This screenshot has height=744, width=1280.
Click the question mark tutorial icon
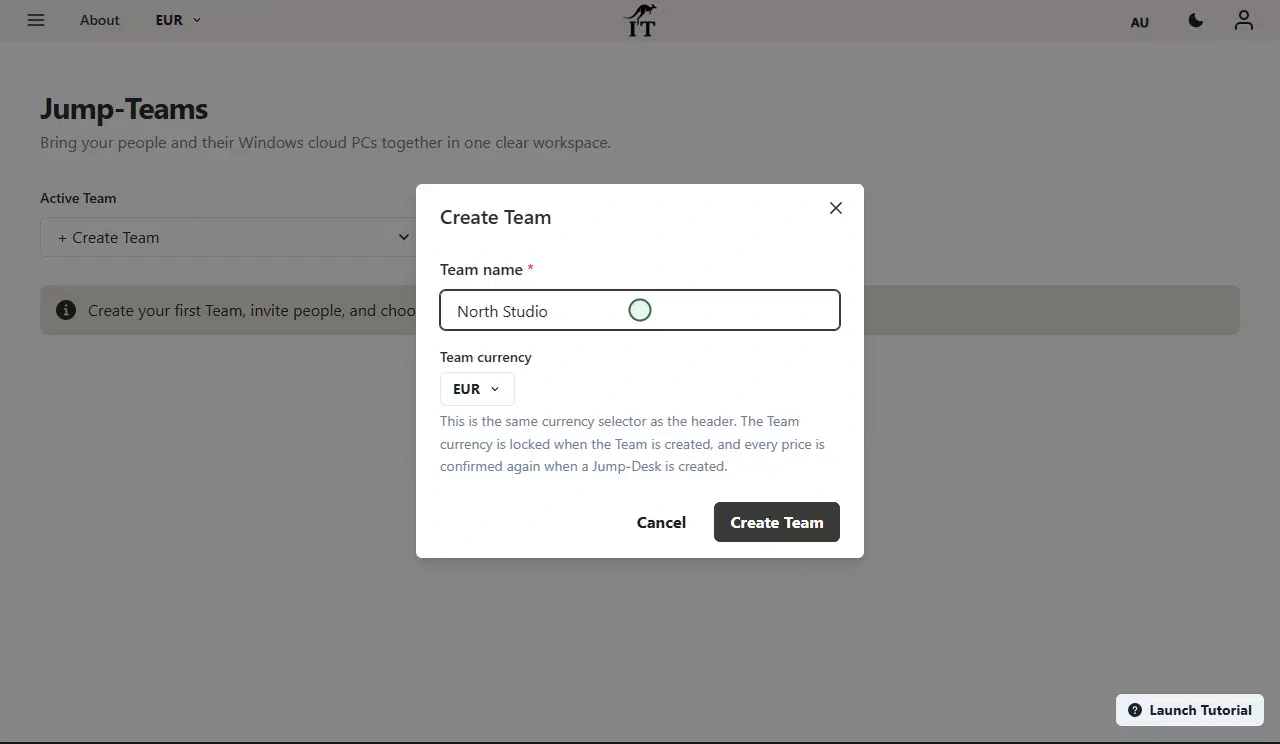point(1135,710)
